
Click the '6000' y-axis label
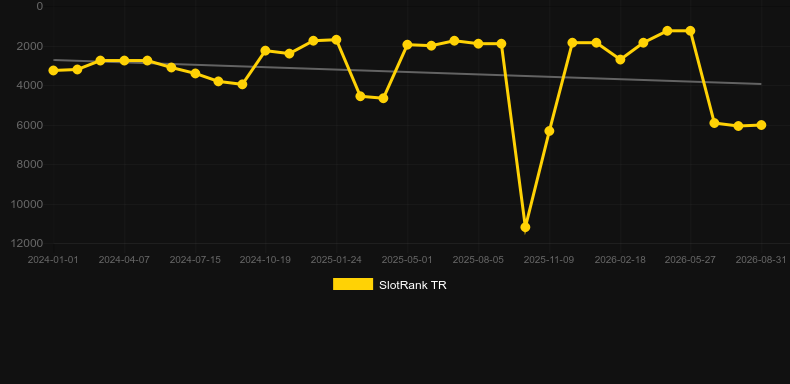click(x=30, y=125)
